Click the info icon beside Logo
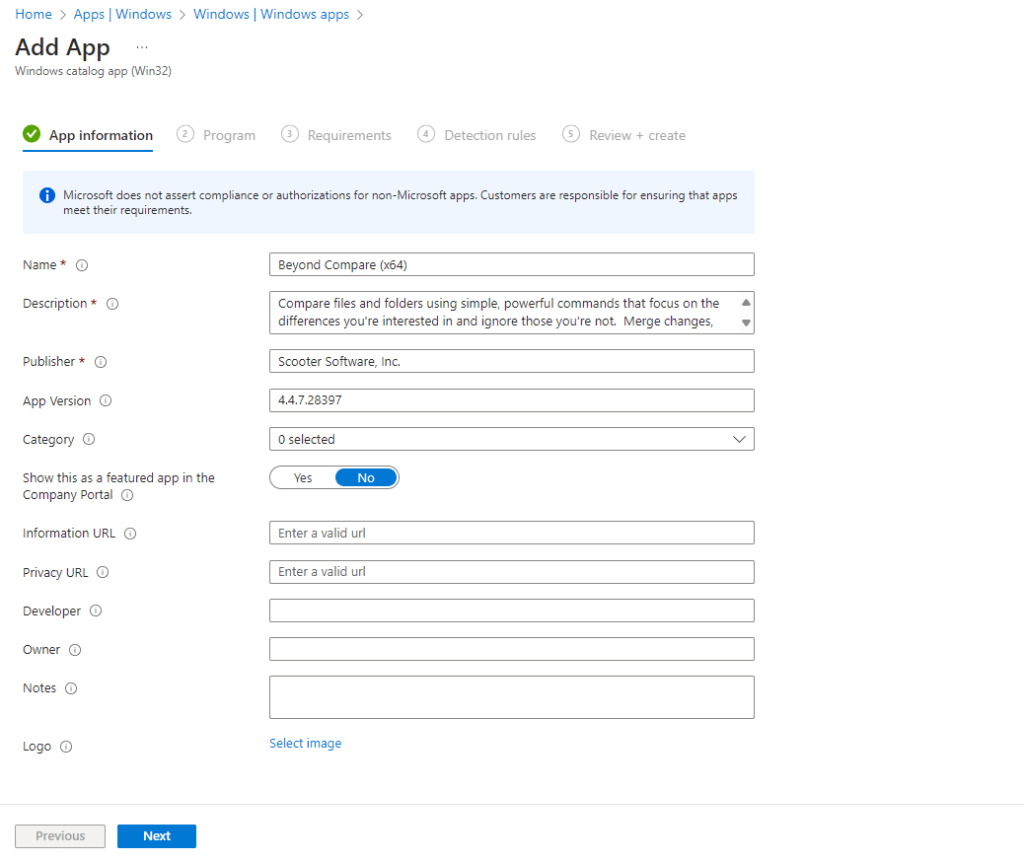 tap(66, 747)
